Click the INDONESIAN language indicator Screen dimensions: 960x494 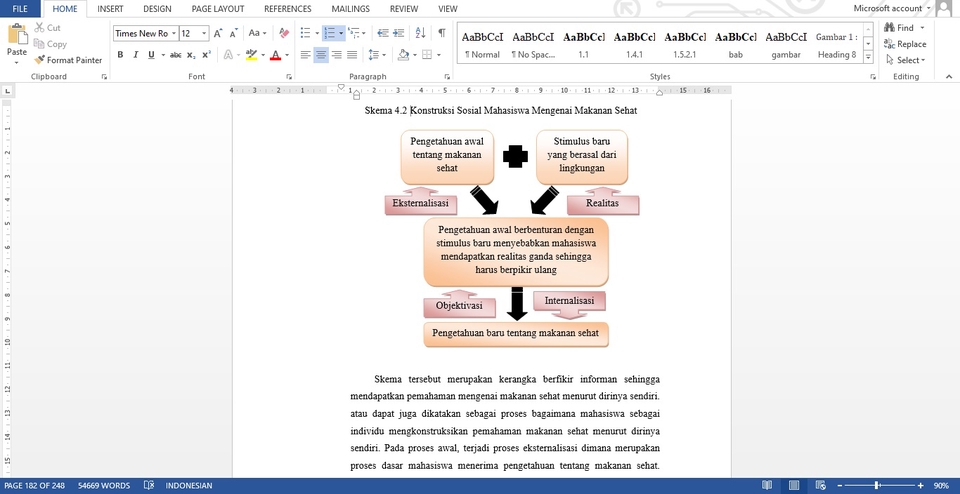tap(189, 485)
